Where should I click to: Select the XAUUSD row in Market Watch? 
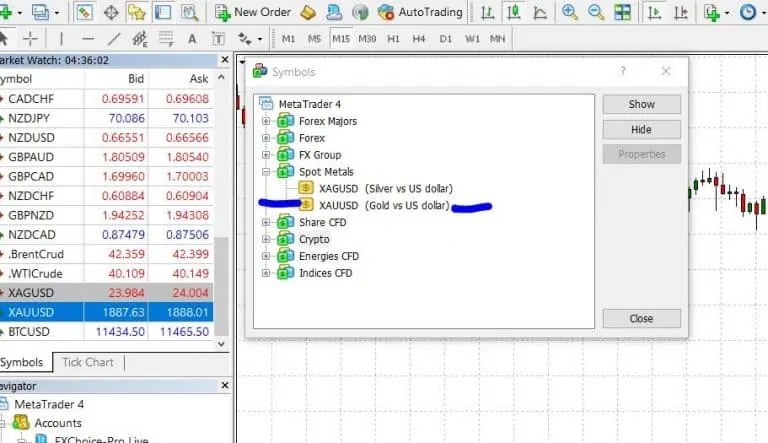point(107,312)
